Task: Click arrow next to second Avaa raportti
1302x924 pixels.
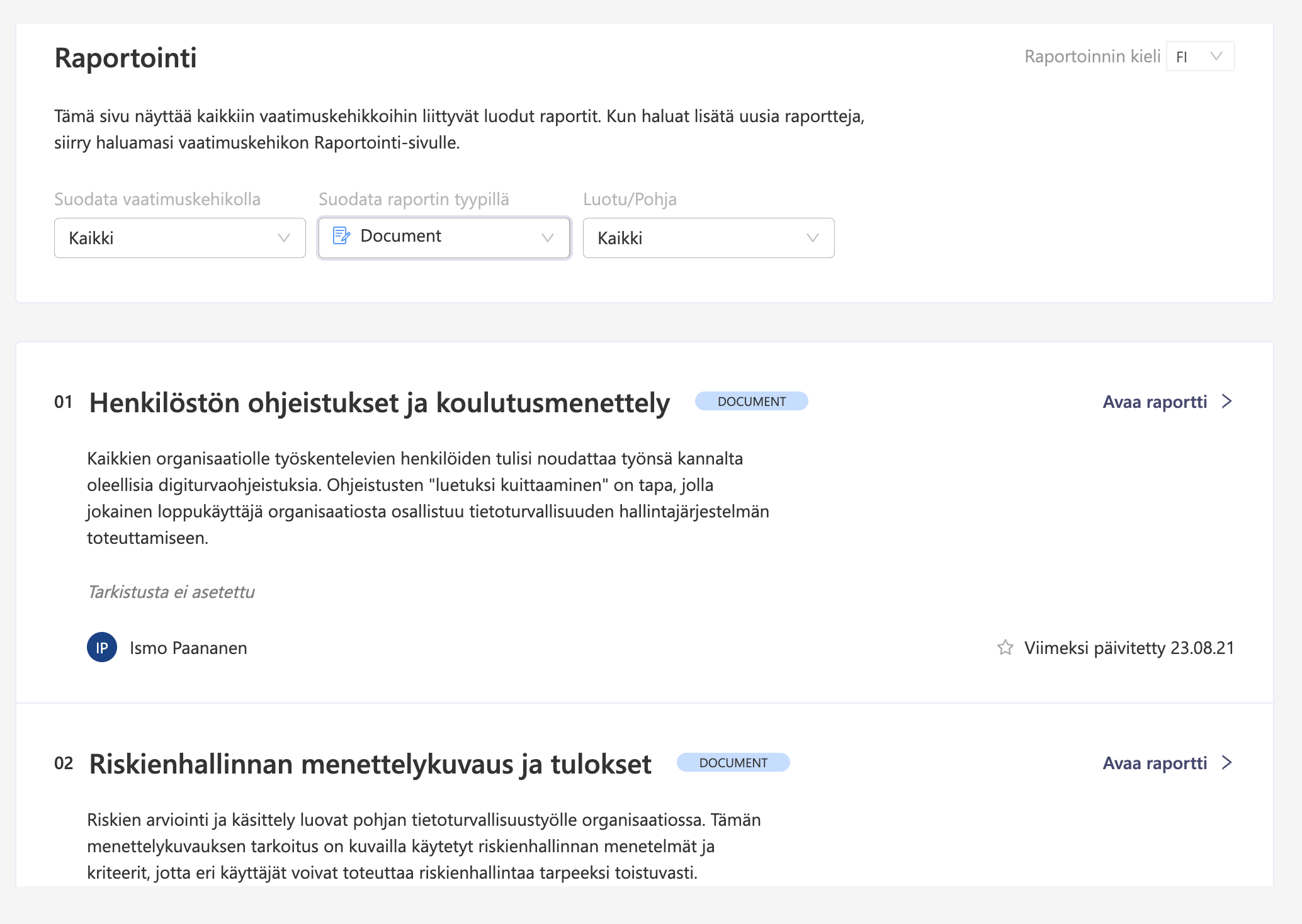Action: point(1226,763)
